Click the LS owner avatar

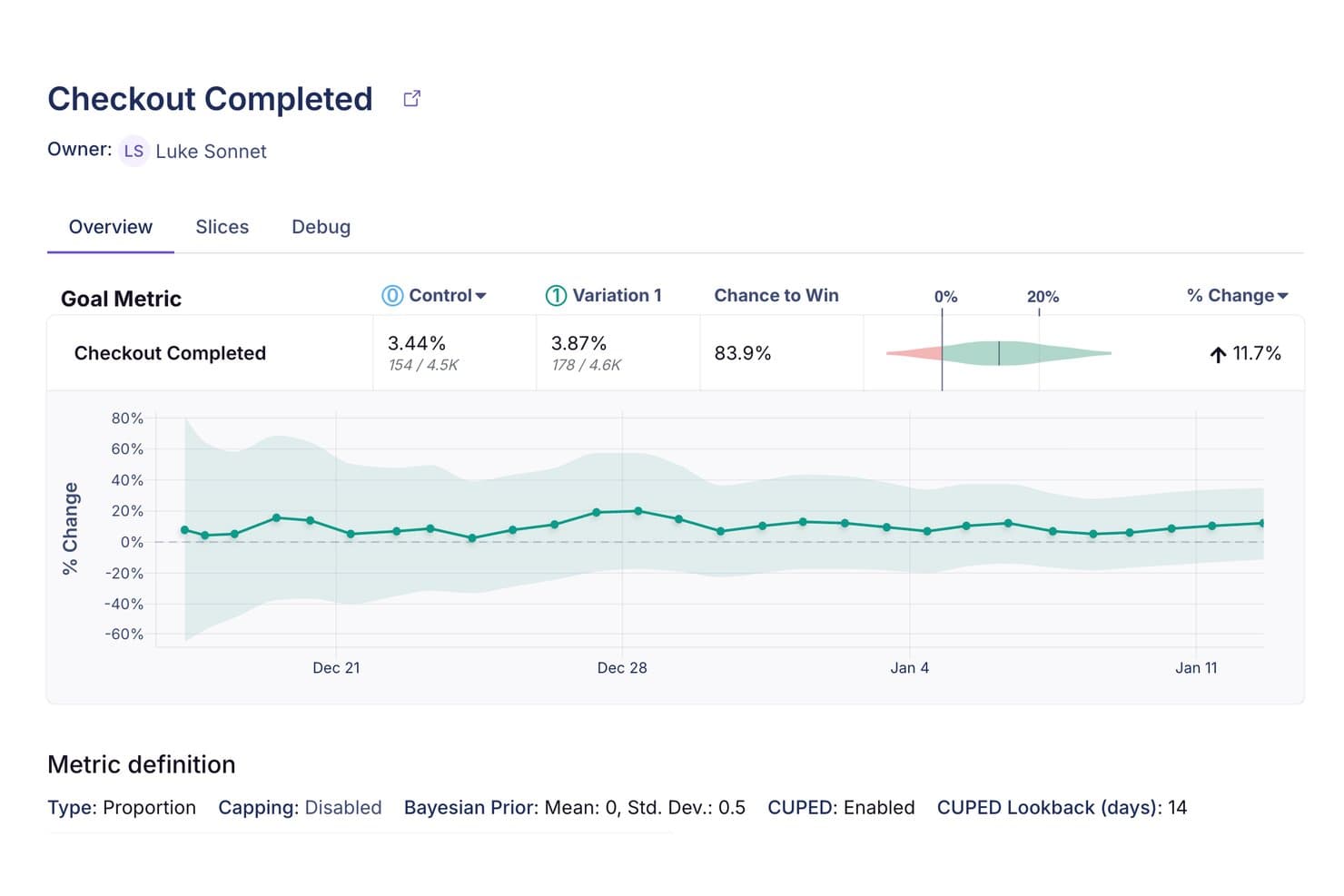click(x=133, y=151)
